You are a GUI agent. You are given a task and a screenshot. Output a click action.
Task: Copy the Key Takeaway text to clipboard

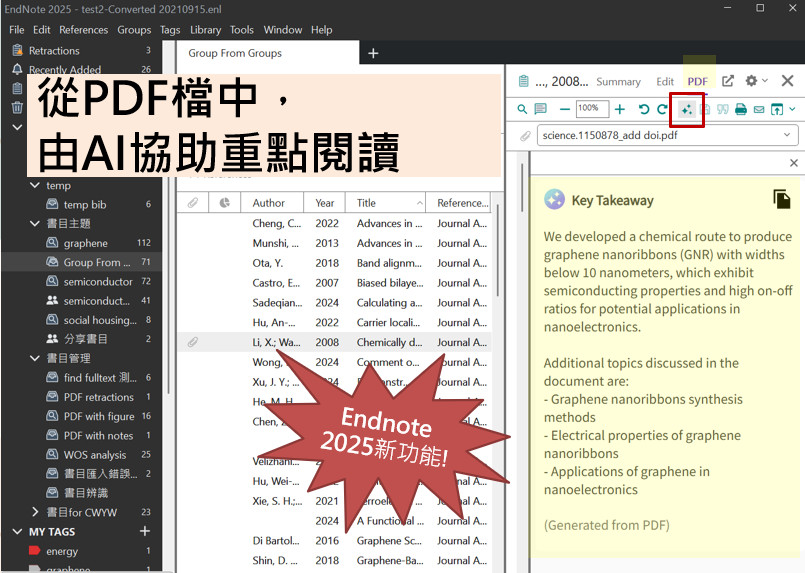[782, 199]
